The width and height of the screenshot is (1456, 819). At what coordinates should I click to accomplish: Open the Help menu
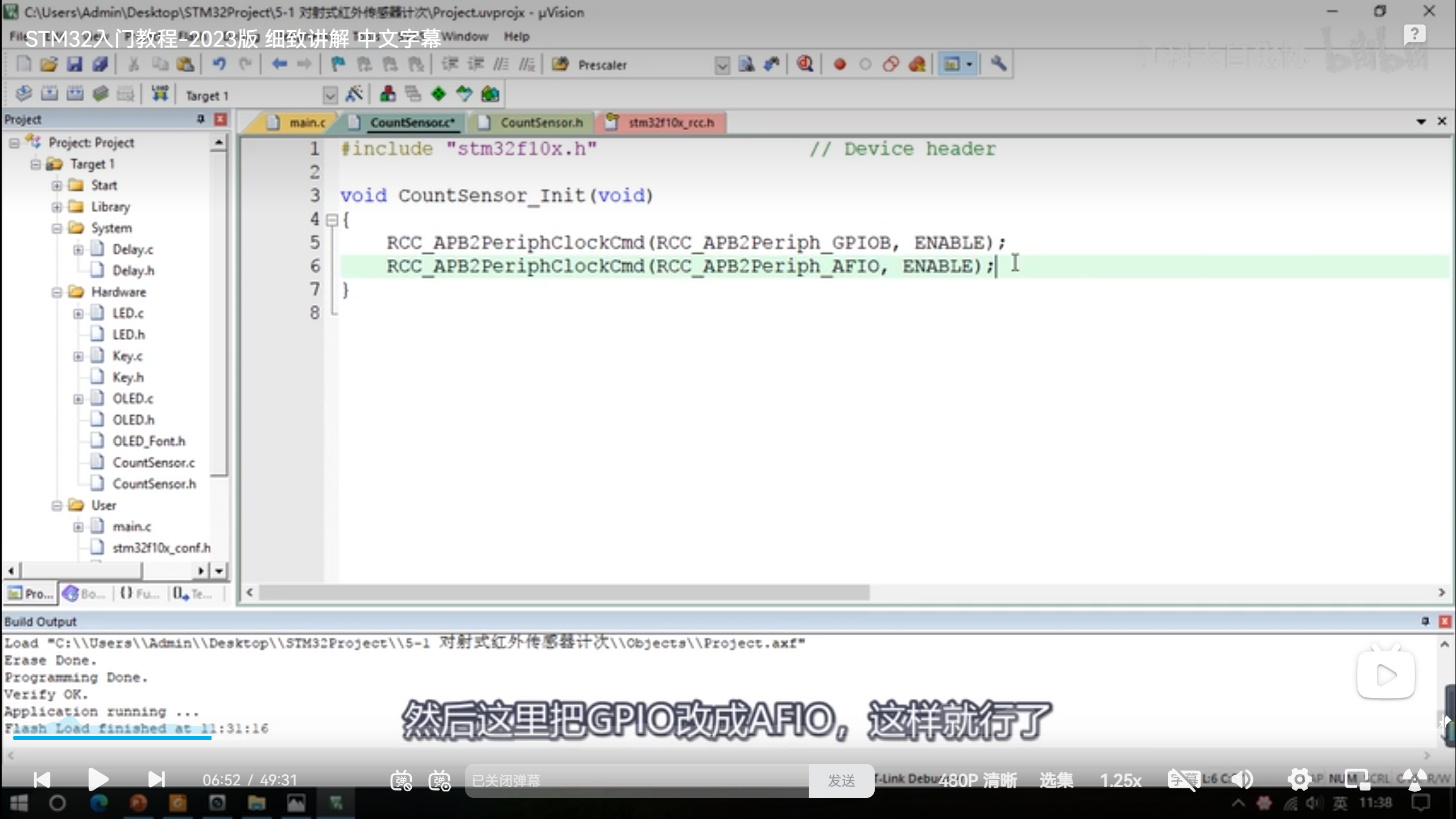pyautogui.click(x=516, y=36)
